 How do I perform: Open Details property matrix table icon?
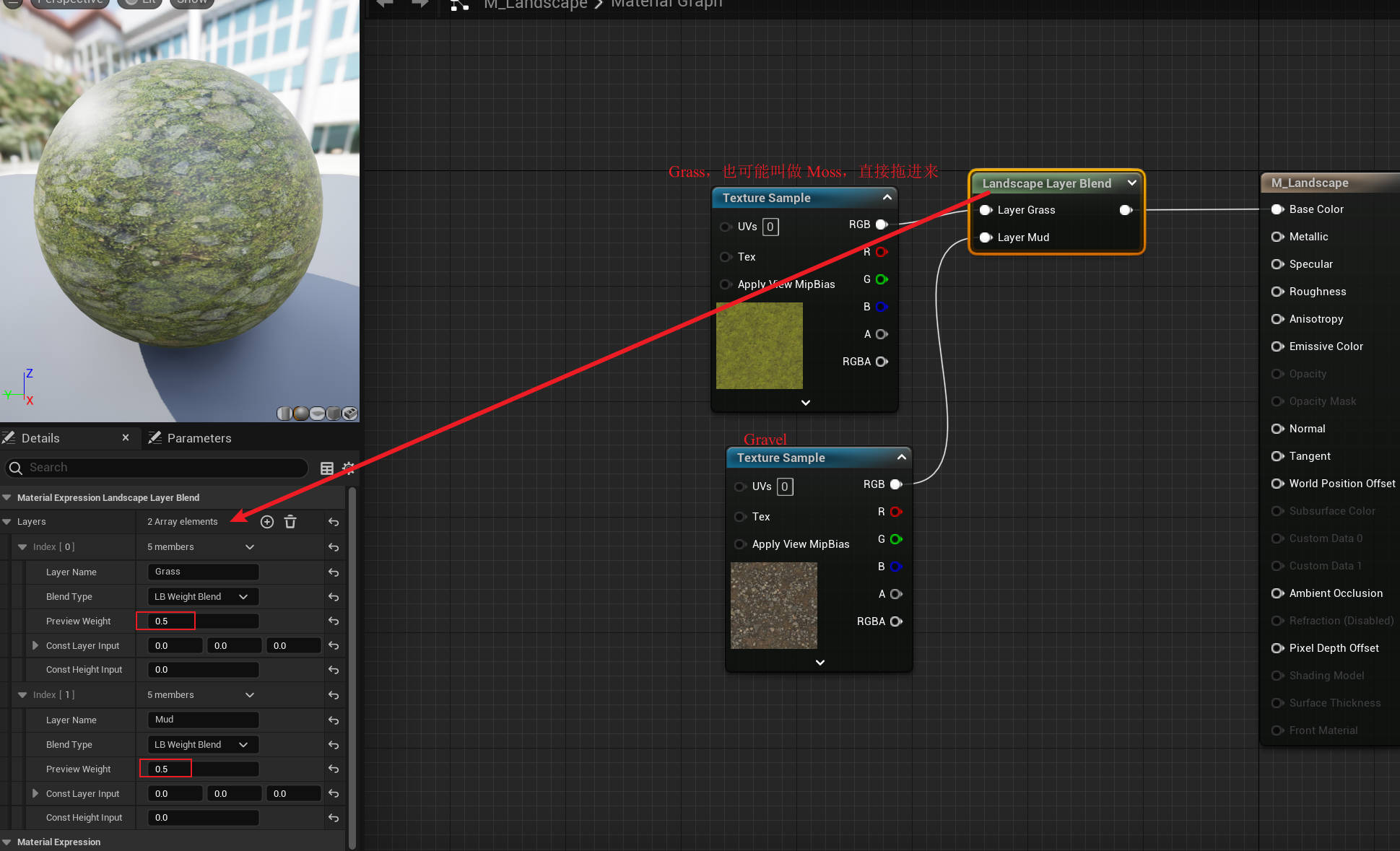click(327, 468)
